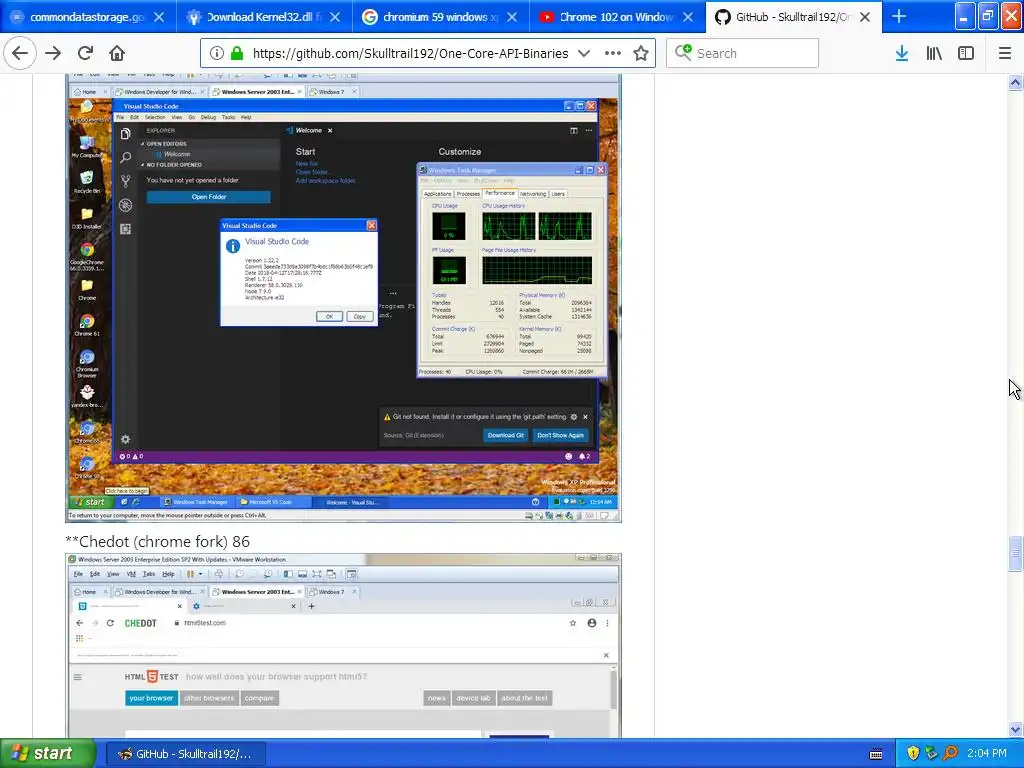1024x768 pixels.
Task: Click the network tray icon
Action: pos(931,754)
